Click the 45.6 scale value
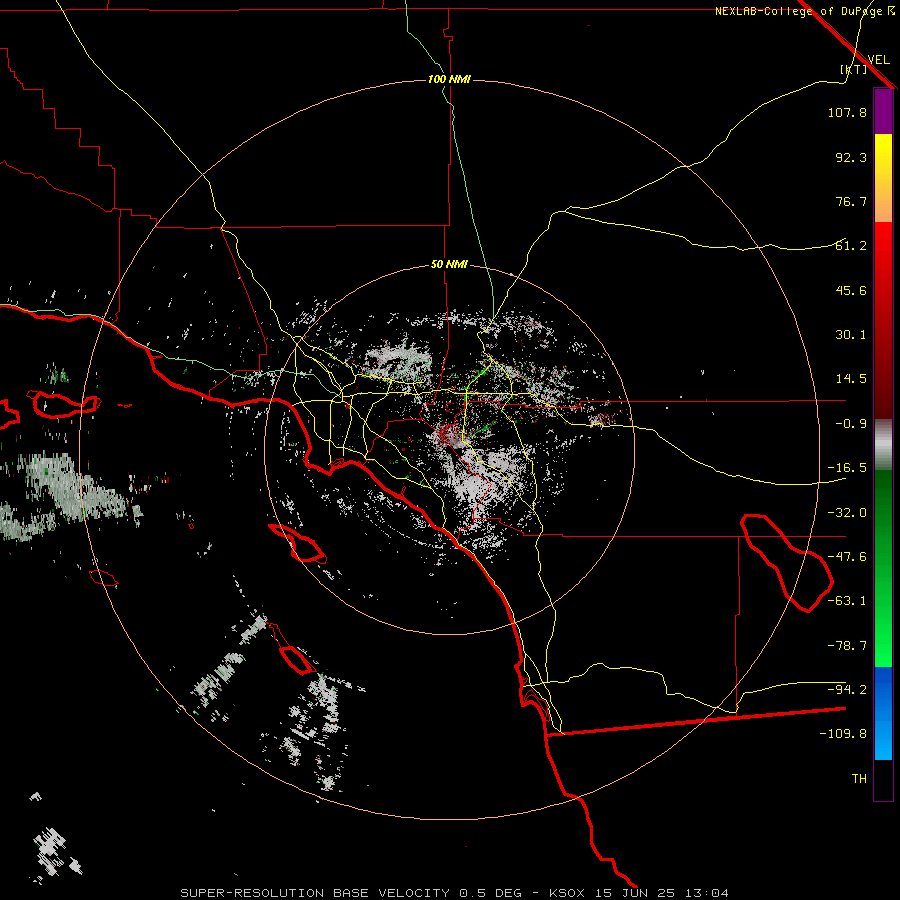This screenshot has width=900, height=900. click(x=851, y=290)
